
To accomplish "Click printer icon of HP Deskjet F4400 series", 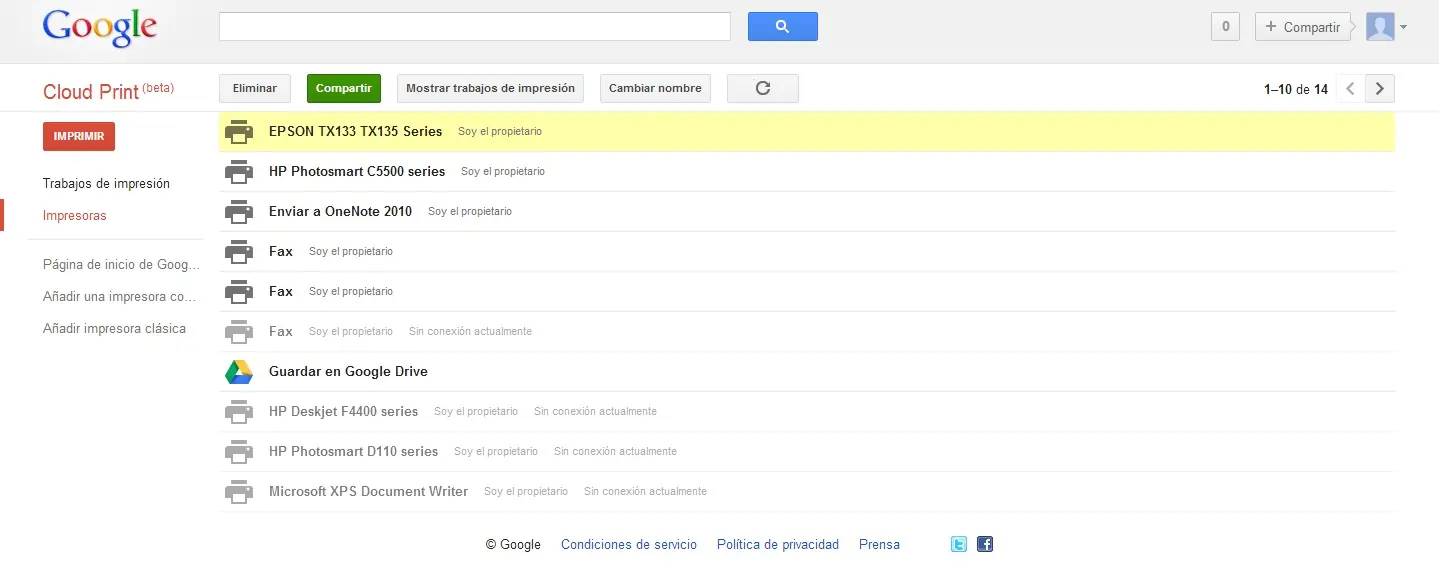I will pyautogui.click(x=239, y=411).
